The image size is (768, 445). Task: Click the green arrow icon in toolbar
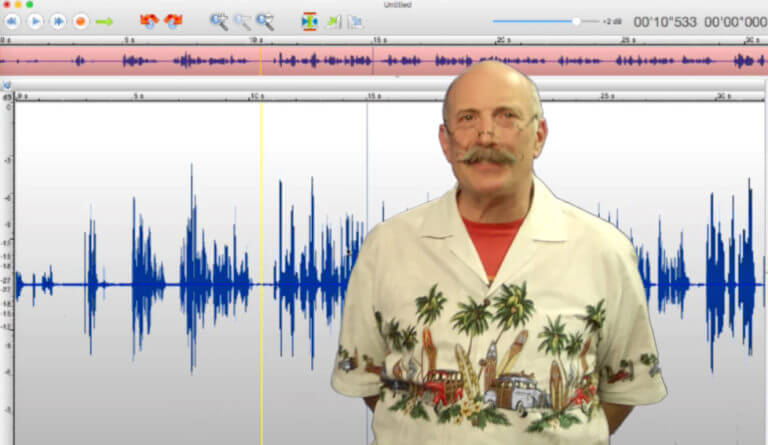104,22
